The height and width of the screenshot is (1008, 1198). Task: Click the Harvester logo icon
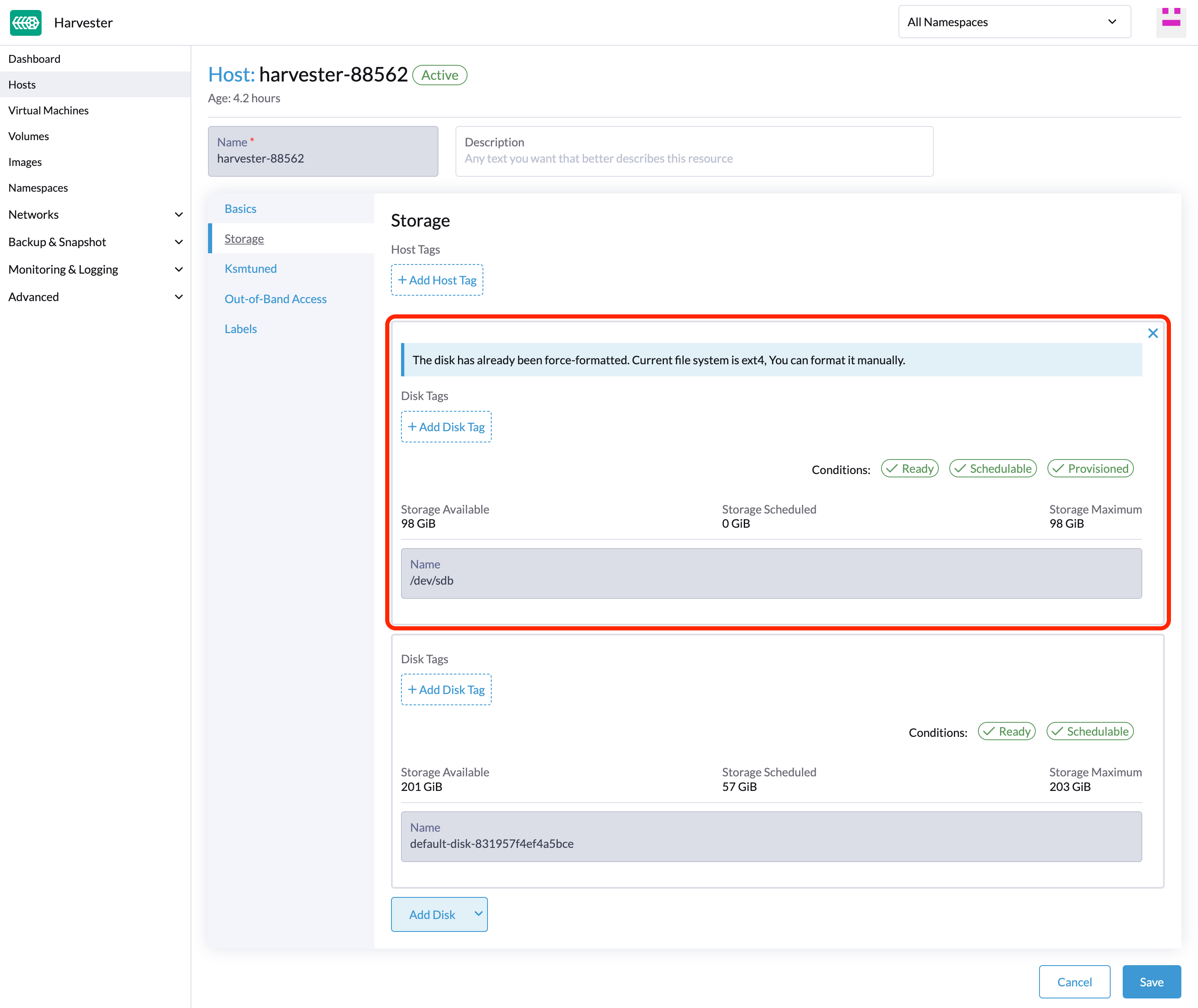pos(26,22)
